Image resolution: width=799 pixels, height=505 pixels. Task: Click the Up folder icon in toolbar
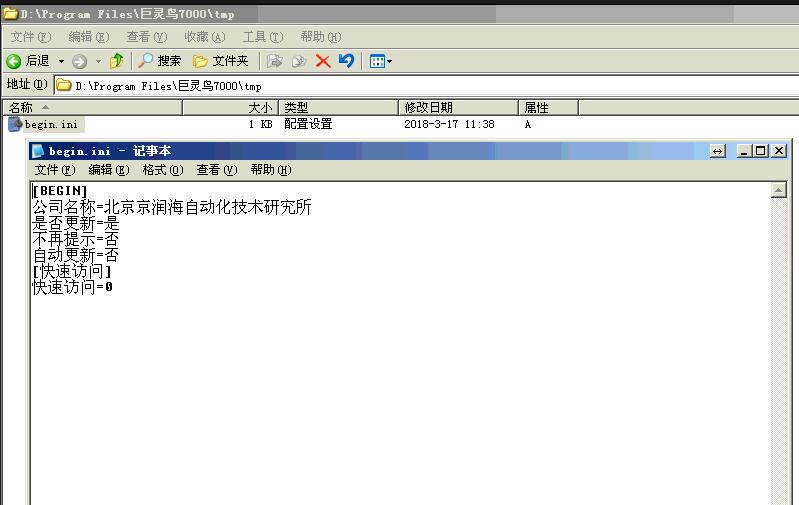(x=117, y=61)
